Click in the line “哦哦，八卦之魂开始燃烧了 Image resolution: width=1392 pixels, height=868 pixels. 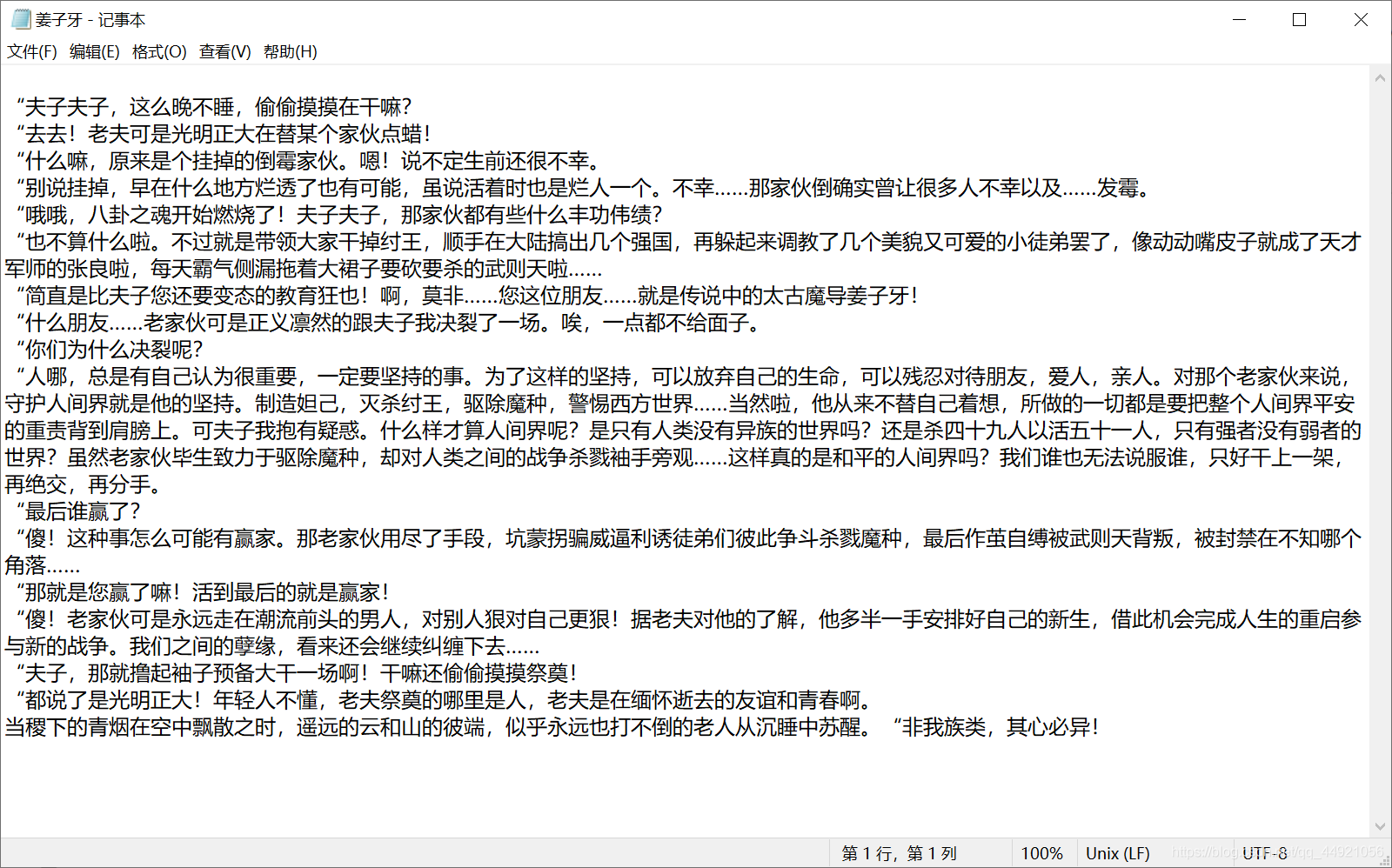(x=339, y=215)
